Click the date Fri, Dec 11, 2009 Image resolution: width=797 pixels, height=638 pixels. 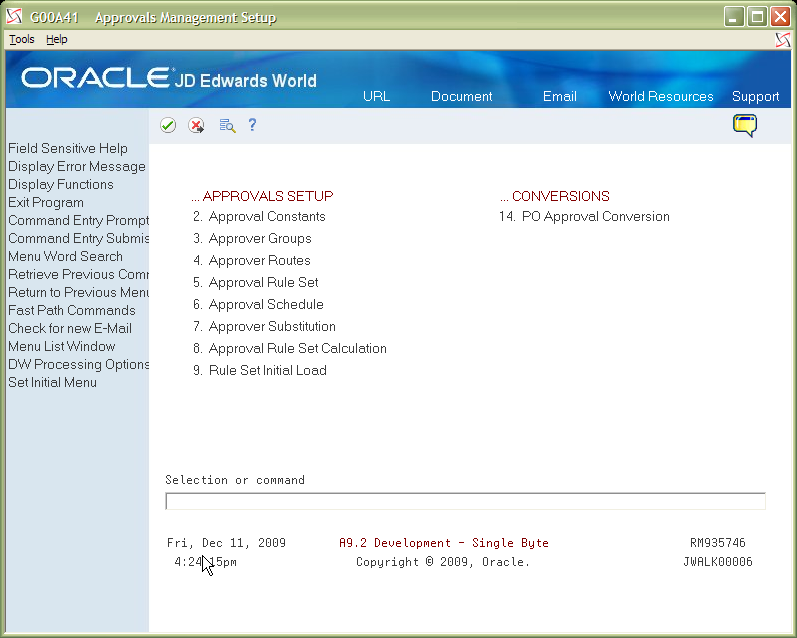click(x=226, y=543)
